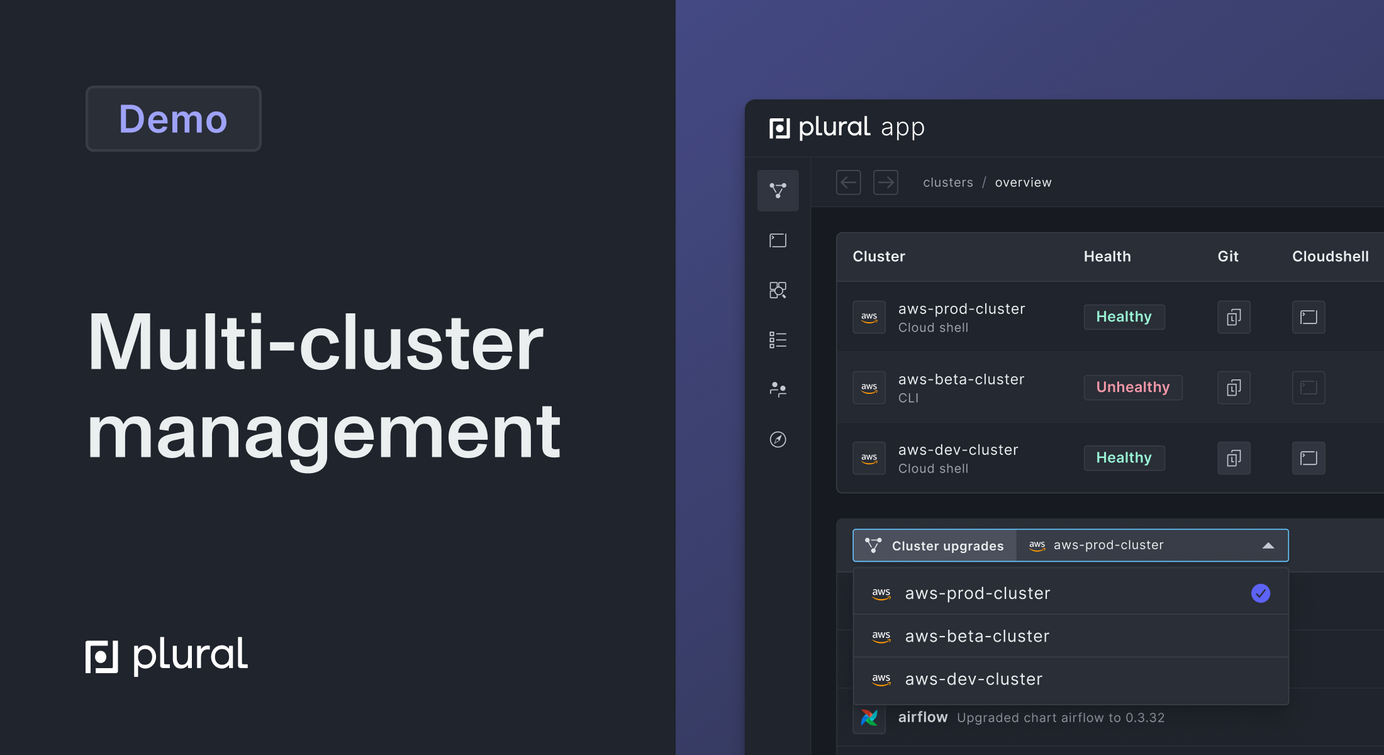This screenshot has width=1384, height=755.
Task: Launch Cloudshell for aws-prod-cluster
Action: click(1309, 317)
